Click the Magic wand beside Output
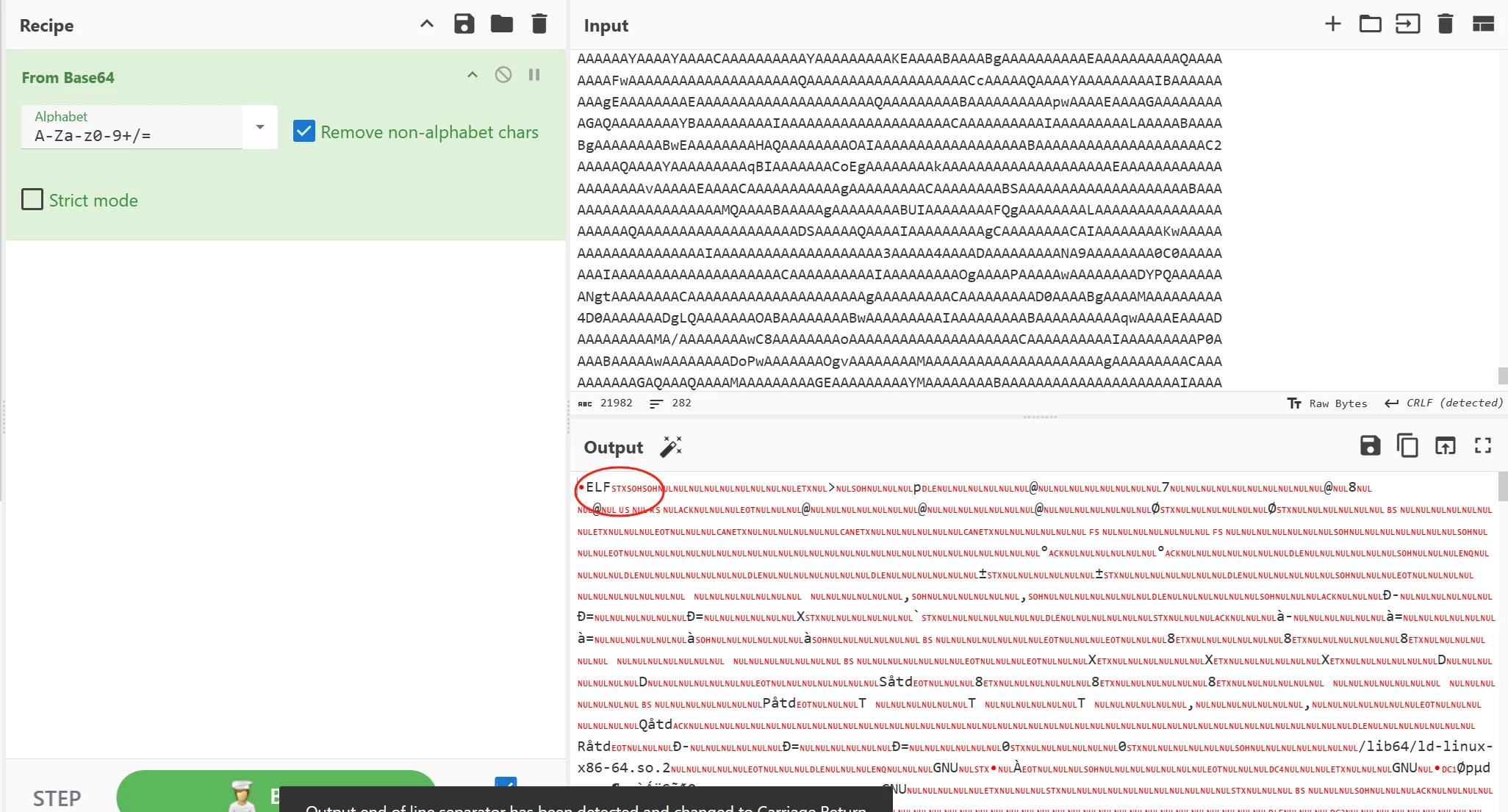The image size is (1508, 812). tap(671, 447)
